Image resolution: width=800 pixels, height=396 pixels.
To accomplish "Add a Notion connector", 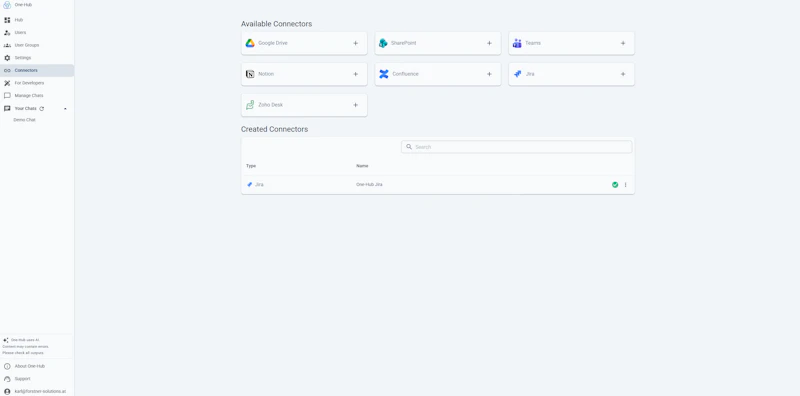I will point(356,74).
